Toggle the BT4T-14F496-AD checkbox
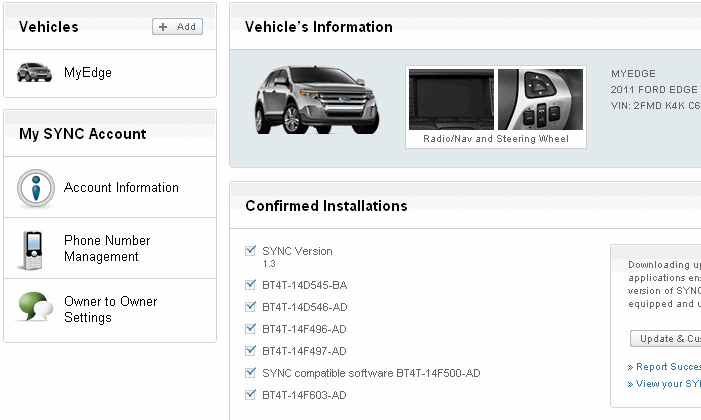701x420 pixels. click(250, 329)
